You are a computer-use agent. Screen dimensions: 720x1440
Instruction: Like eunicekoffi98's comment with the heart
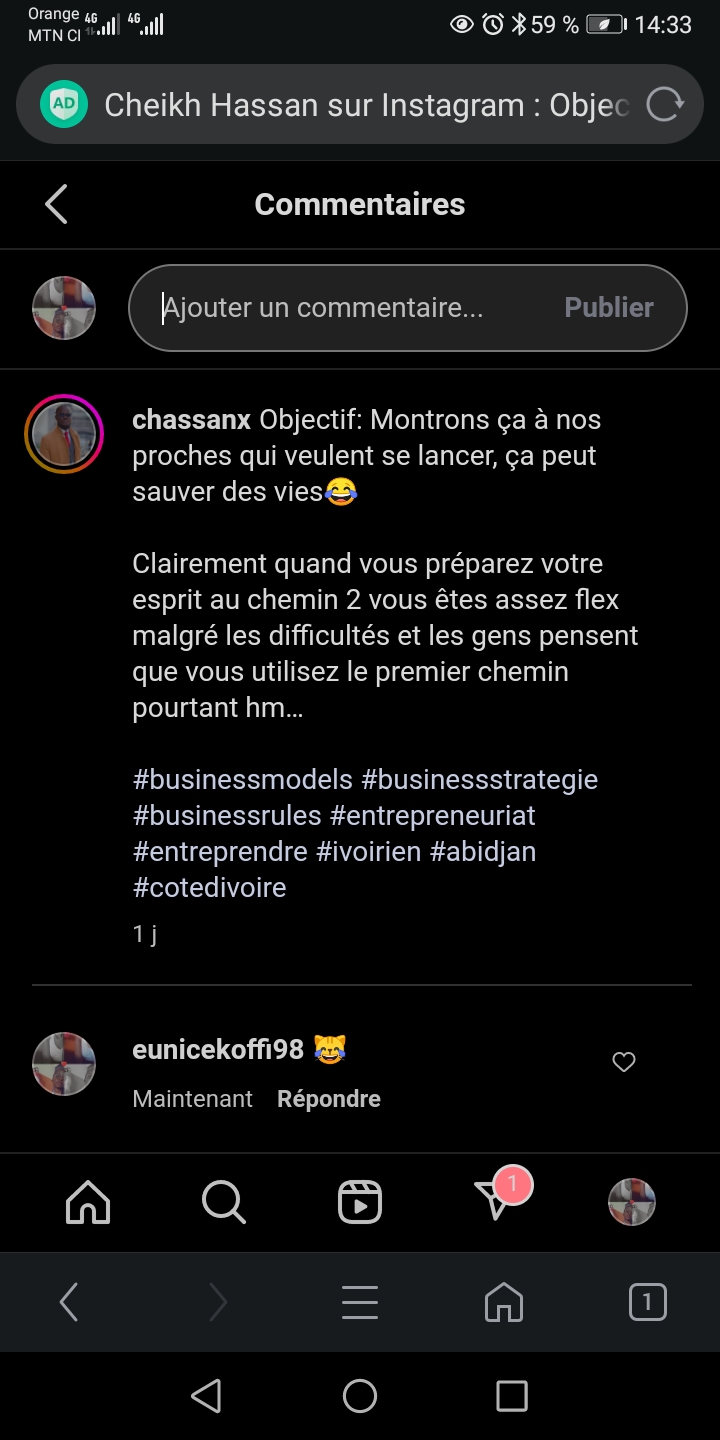(x=624, y=1062)
